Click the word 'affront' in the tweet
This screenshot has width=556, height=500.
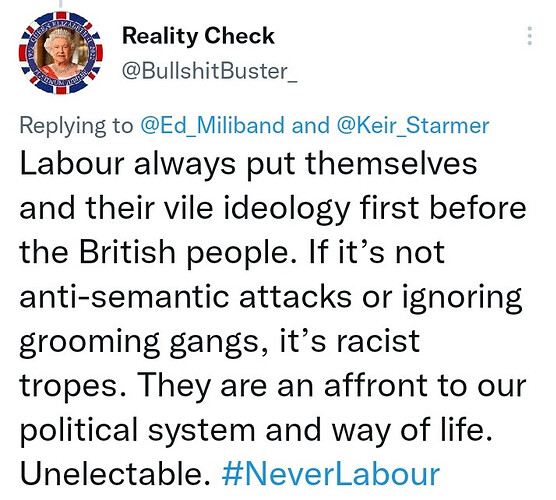click(376, 385)
